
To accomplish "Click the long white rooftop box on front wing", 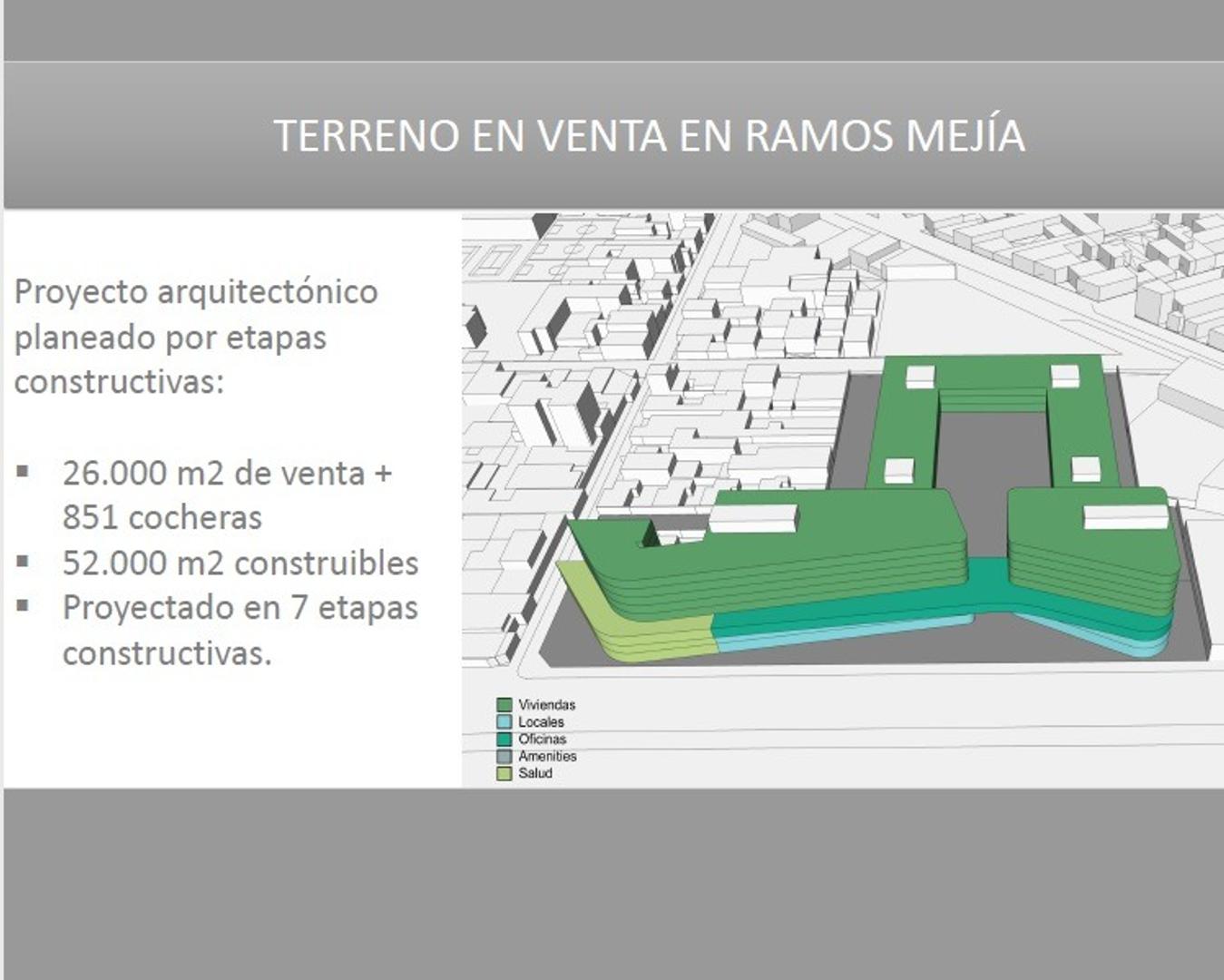I will pyautogui.click(x=753, y=518).
